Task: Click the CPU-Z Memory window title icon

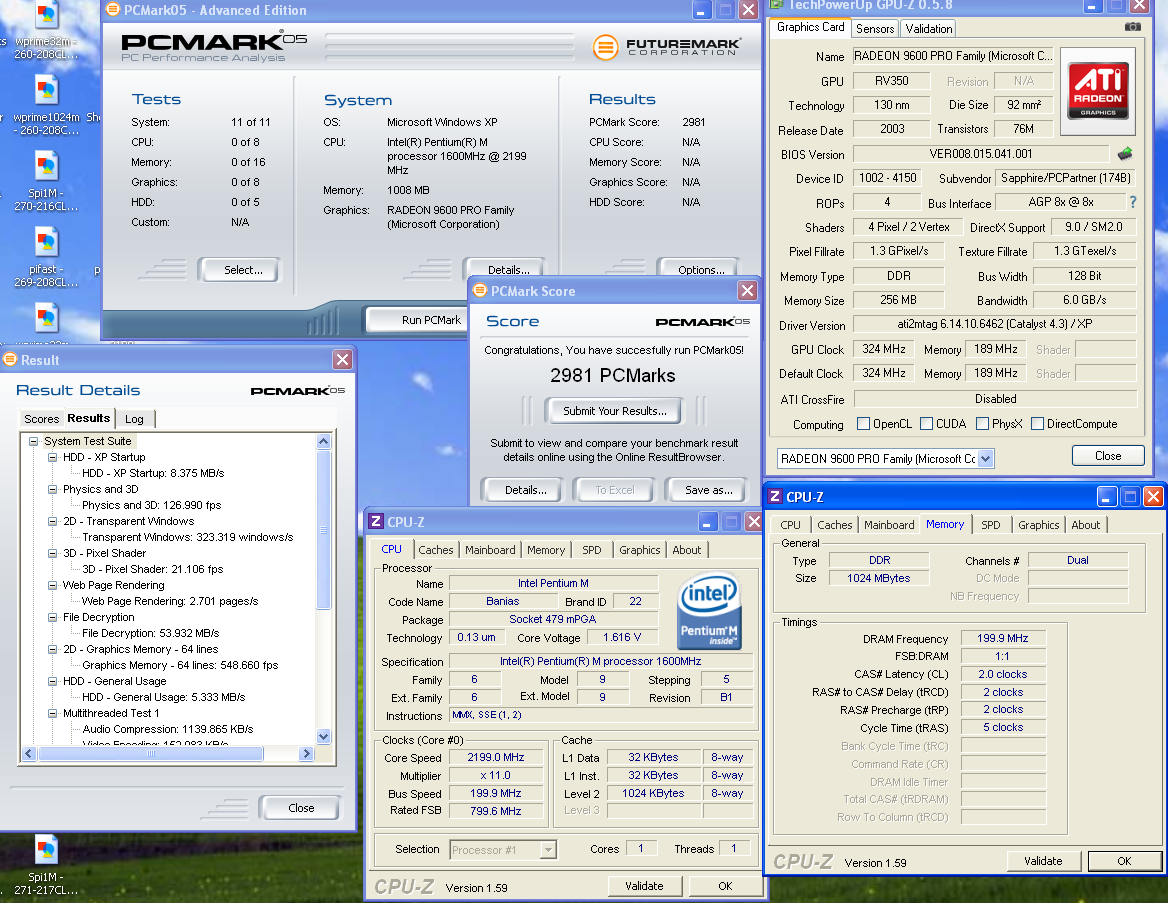Action: click(x=775, y=496)
